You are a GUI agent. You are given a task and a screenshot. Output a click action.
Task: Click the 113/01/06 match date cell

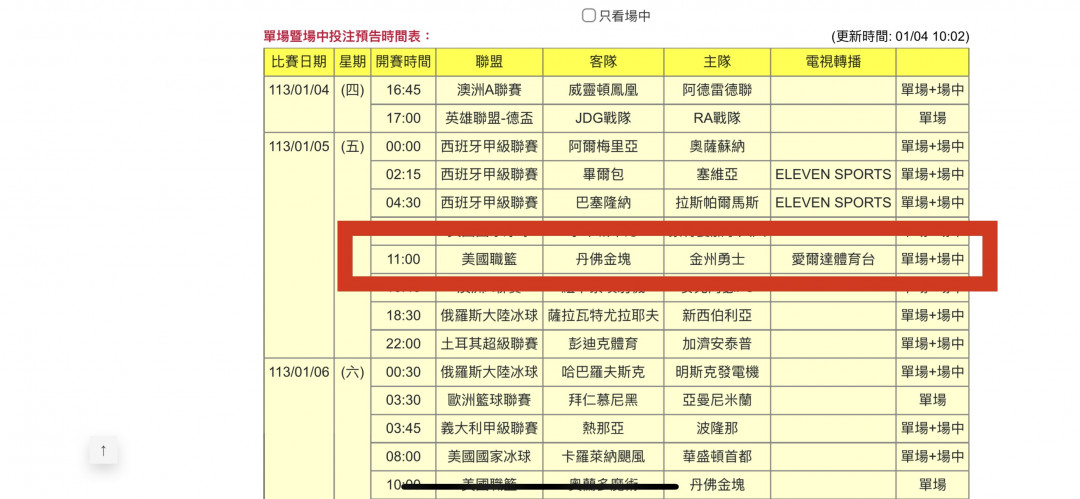(298, 372)
